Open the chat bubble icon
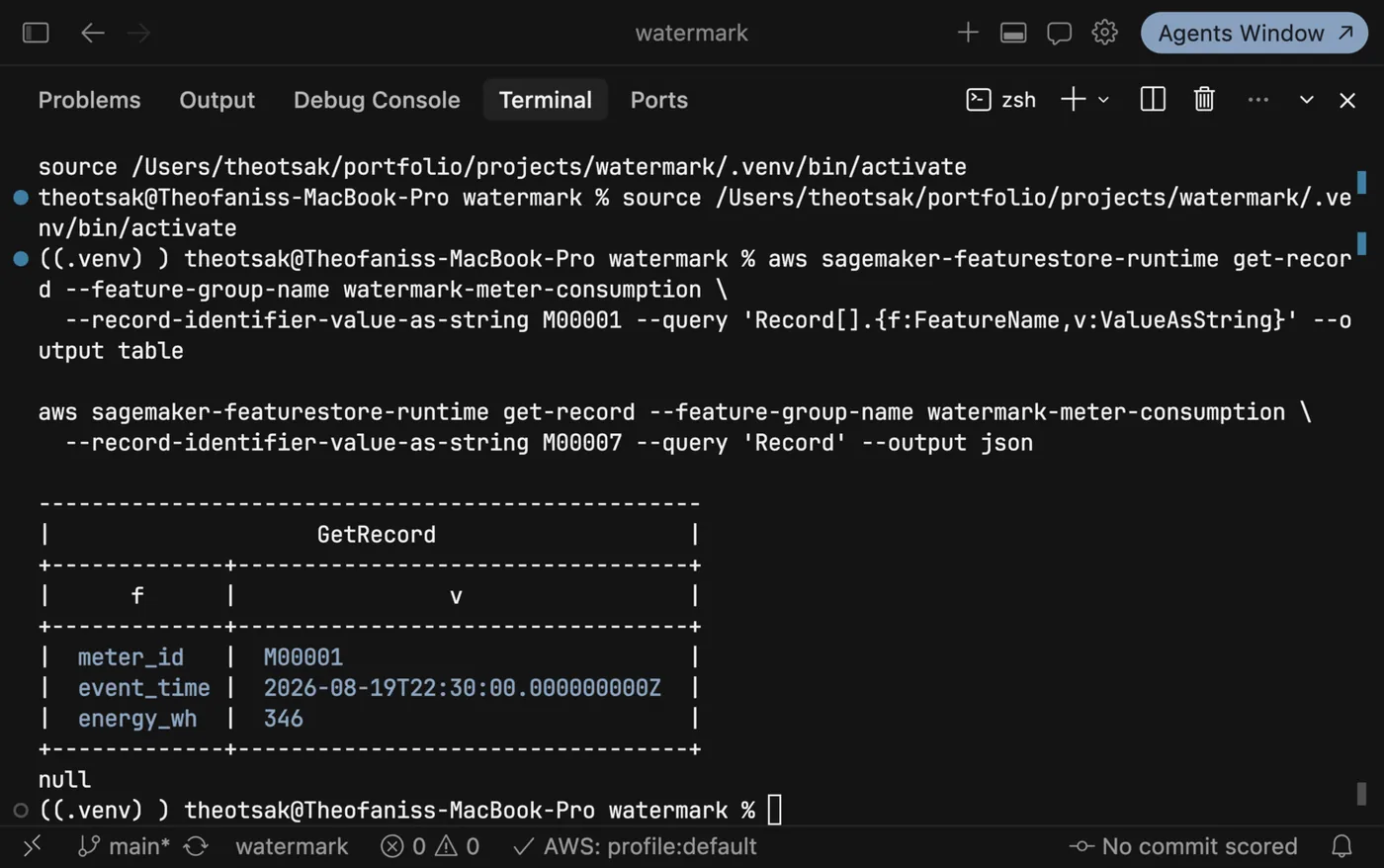Image resolution: width=1384 pixels, height=868 pixels. pos(1059,33)
